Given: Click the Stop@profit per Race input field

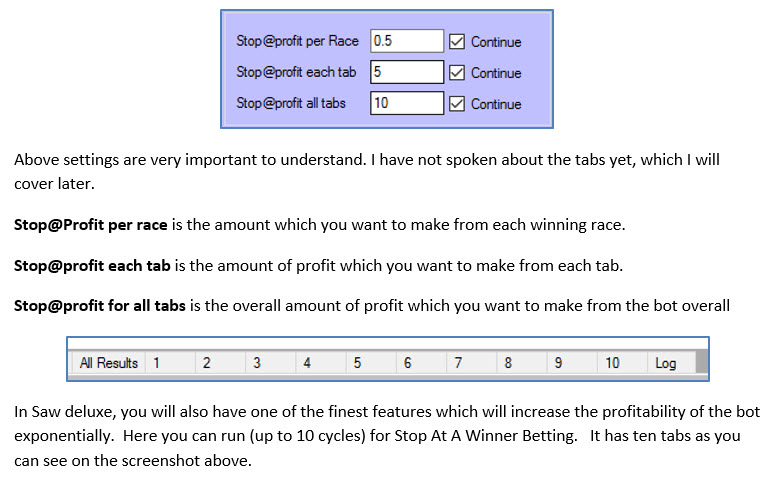Looking at the screenshot, I should tap(406, 41).
